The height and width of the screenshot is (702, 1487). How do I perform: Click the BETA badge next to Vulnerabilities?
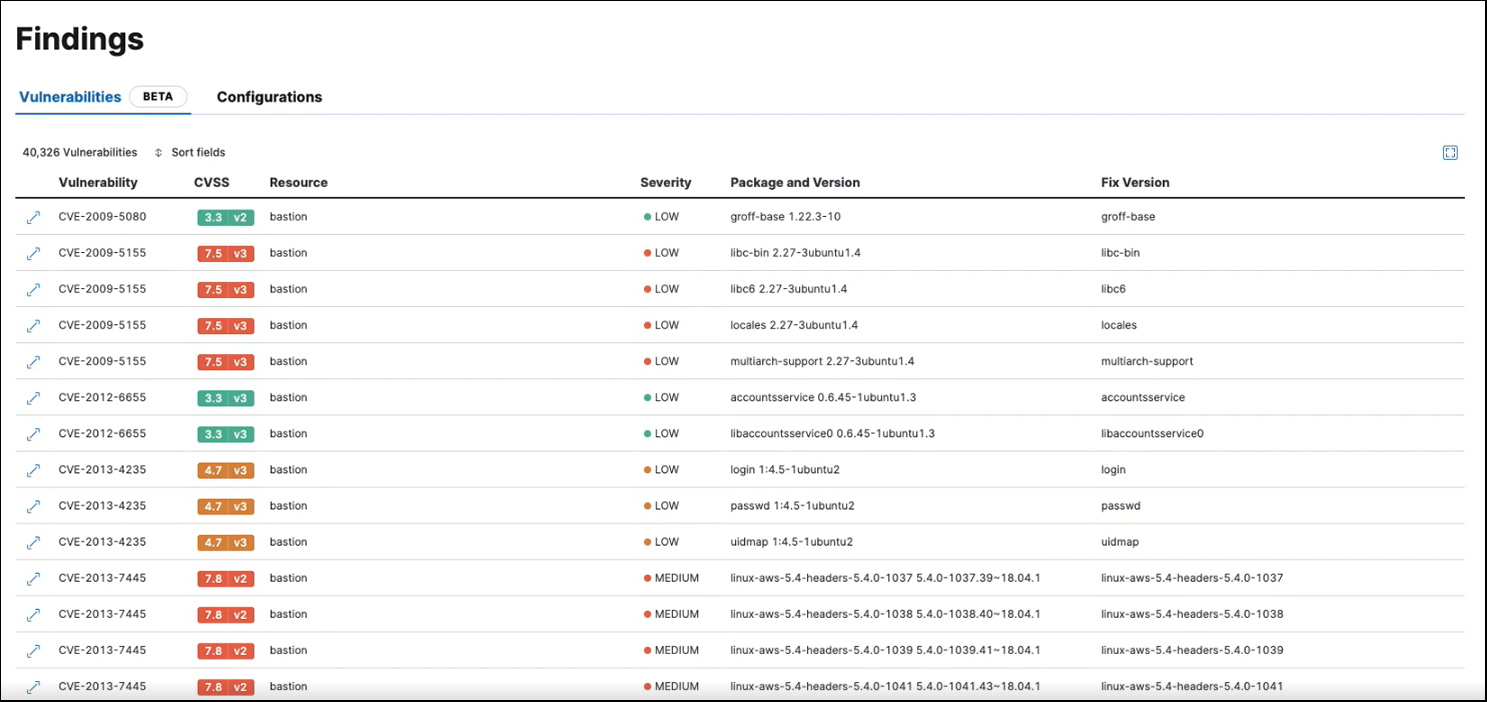point(158,96)
